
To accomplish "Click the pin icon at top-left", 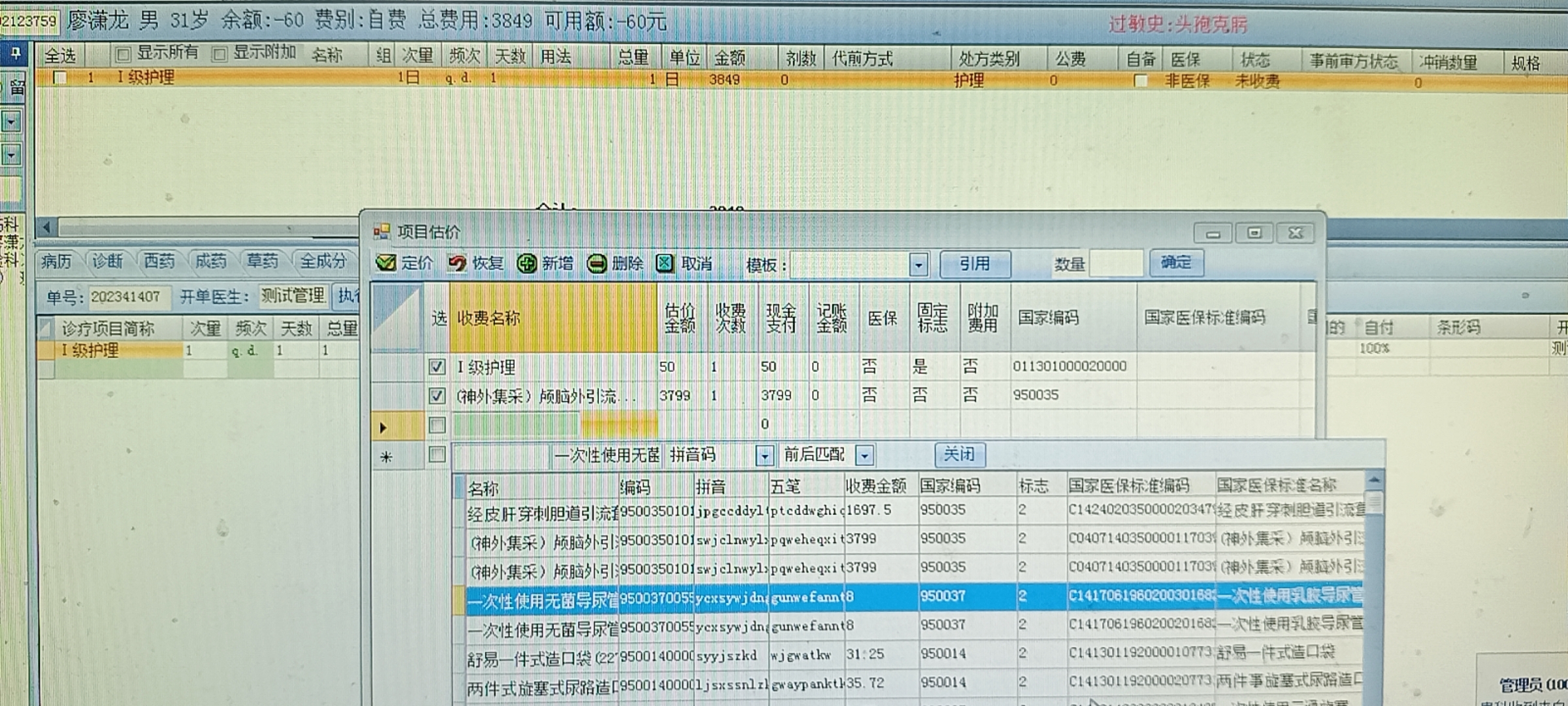I will tap(15, 53).
